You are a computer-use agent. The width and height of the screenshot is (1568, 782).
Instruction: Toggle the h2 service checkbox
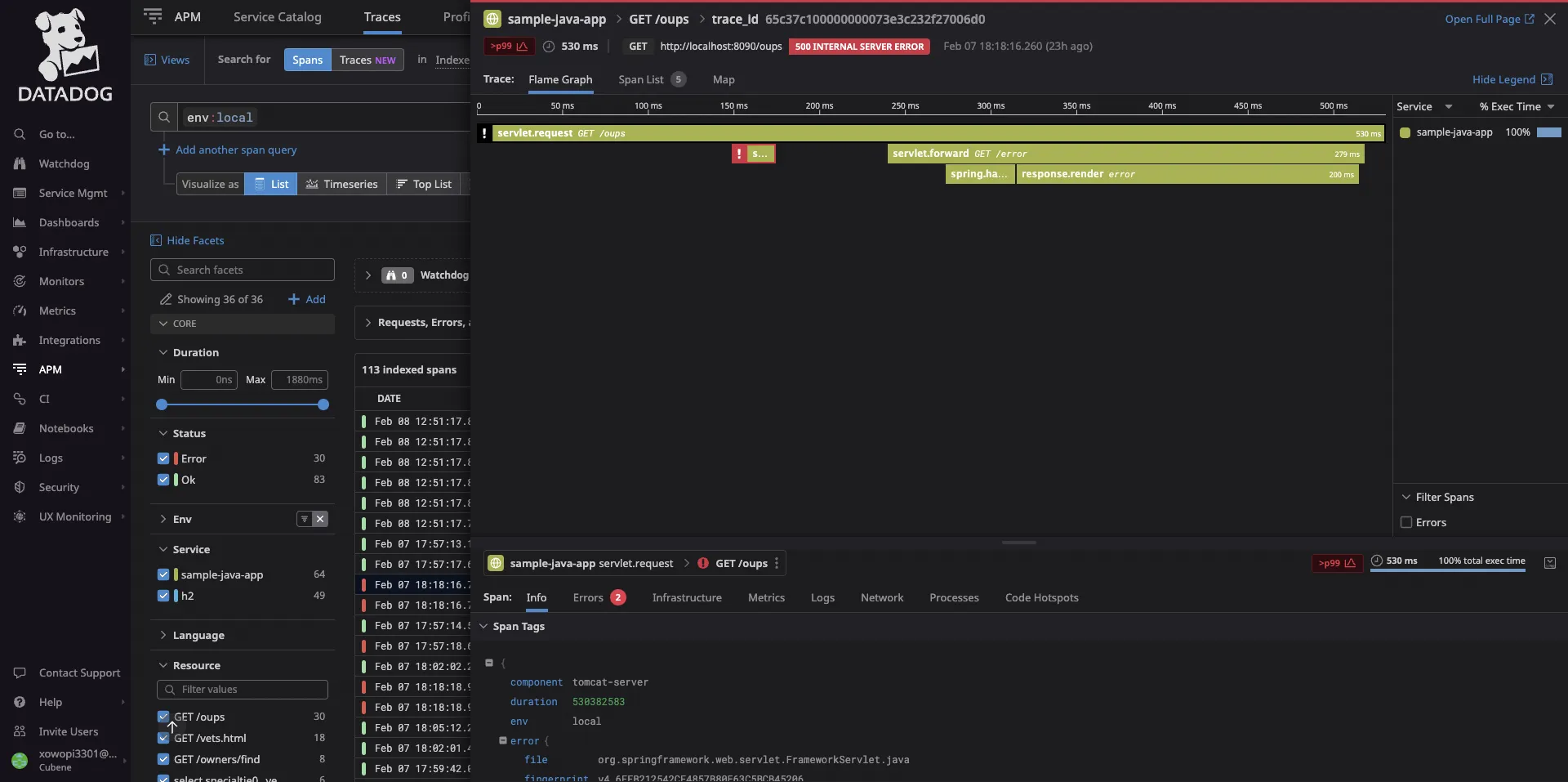[163, 596]
